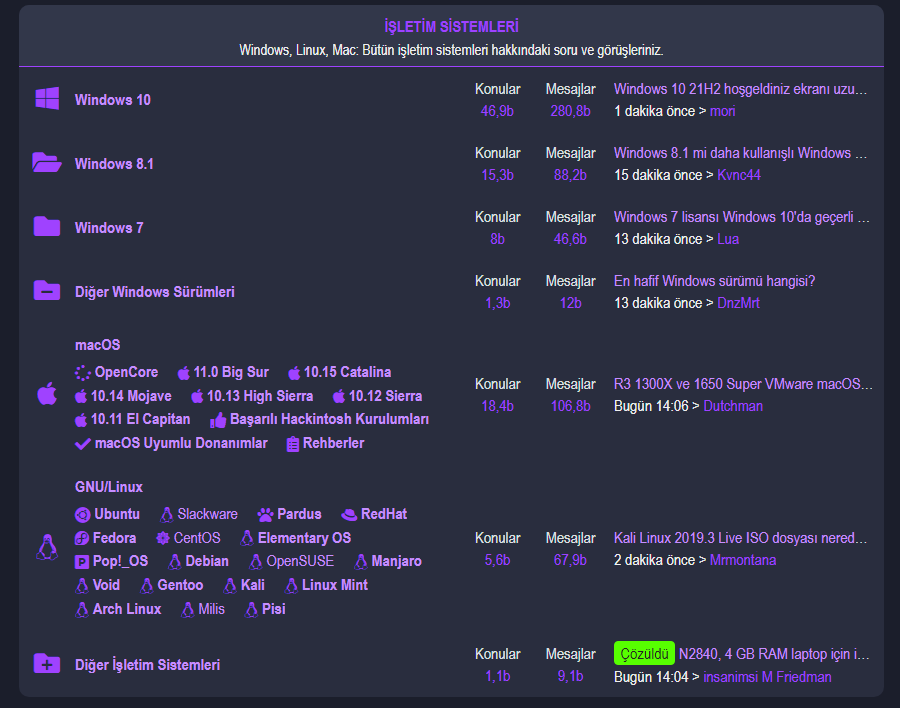Open the Debian subforum
This screenshot has height=708, width=900.
tap(207, 561)
